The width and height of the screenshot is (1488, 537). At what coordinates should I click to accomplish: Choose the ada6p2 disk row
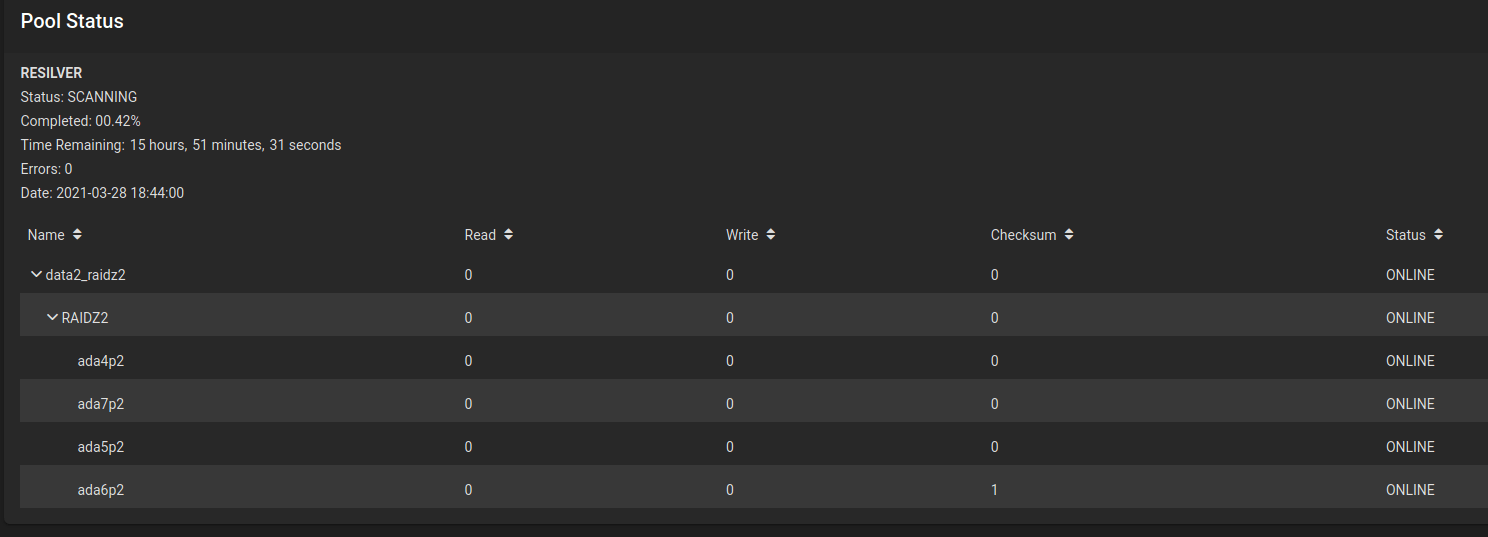(101, 490)
